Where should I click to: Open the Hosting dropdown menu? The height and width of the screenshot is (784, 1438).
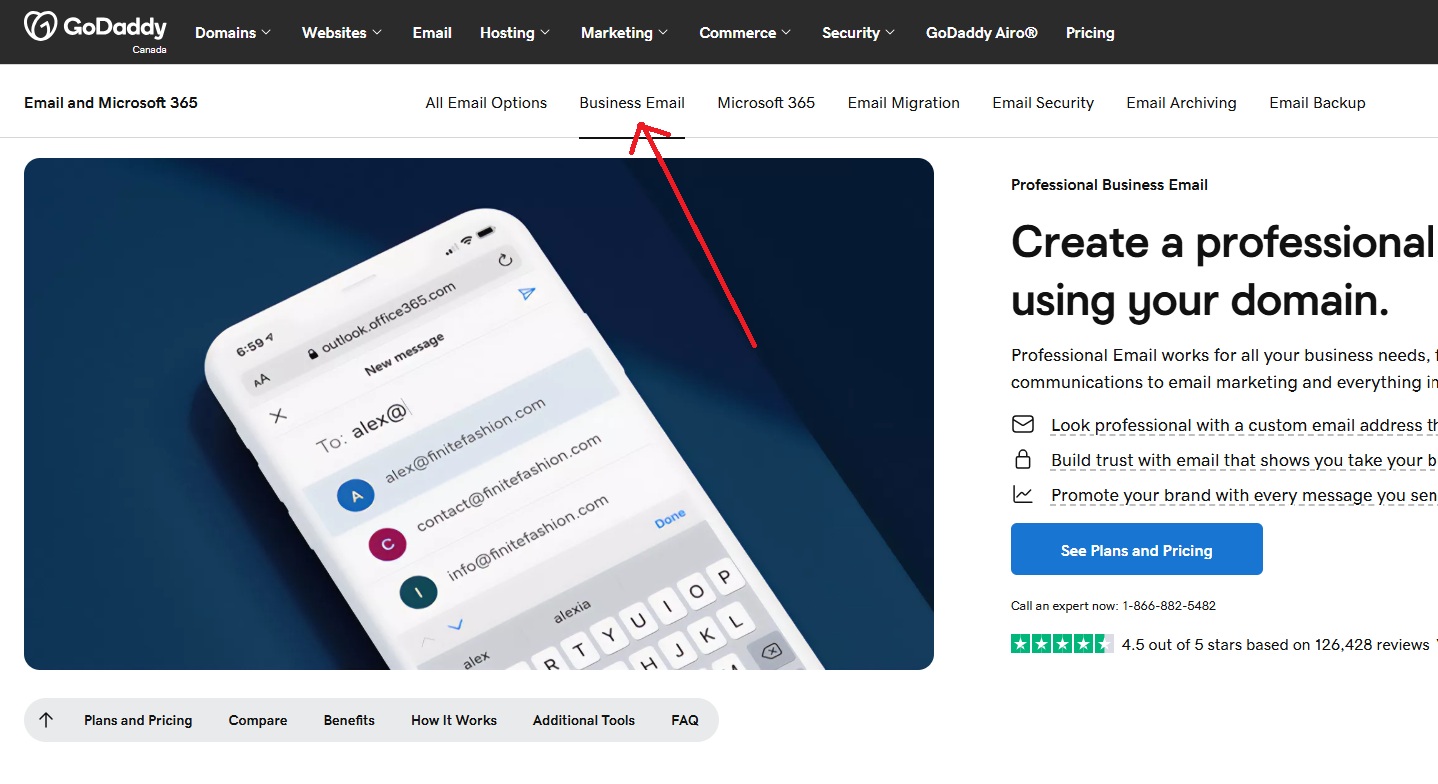[515, 33]
